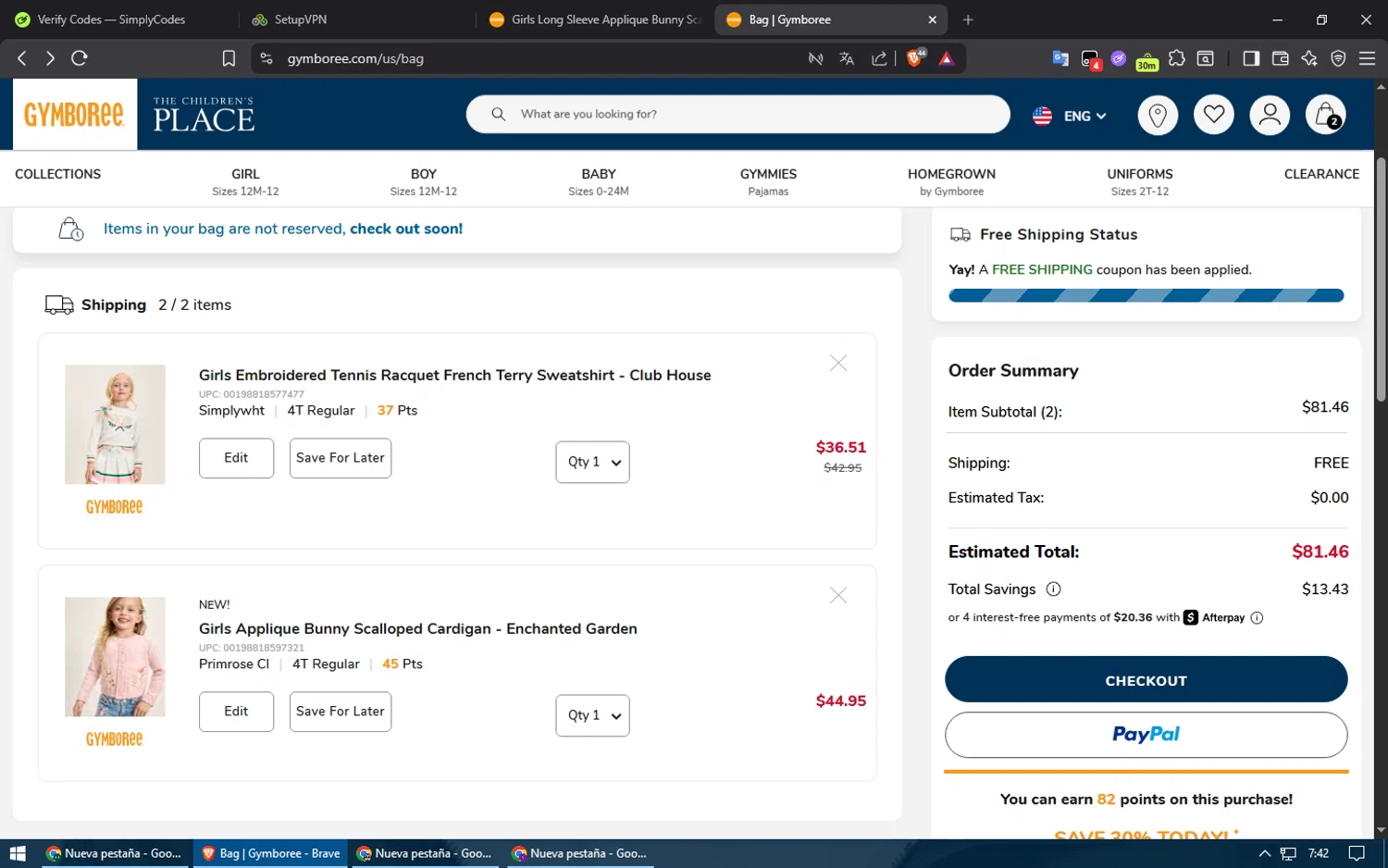Click the share page icon in address bar
Image resolution: width=1388 pixels, height=868 pixels.
(879, 58)
